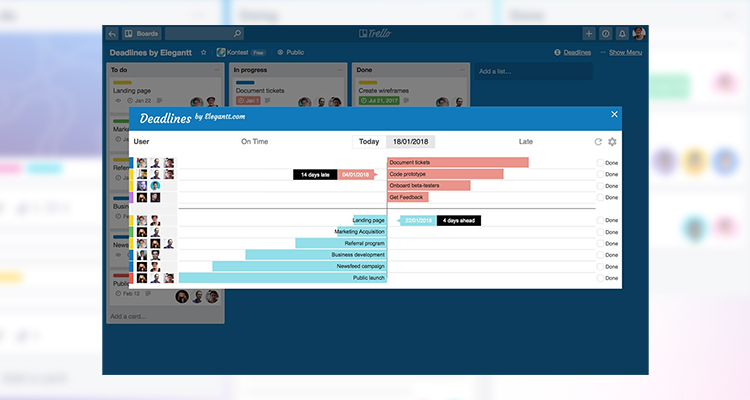Click the search magnifier icon

237,33
